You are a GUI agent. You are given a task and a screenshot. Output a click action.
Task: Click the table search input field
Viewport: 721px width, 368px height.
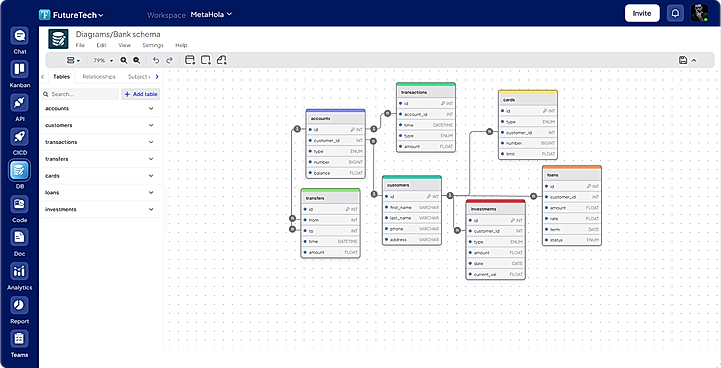coord(80,94)
